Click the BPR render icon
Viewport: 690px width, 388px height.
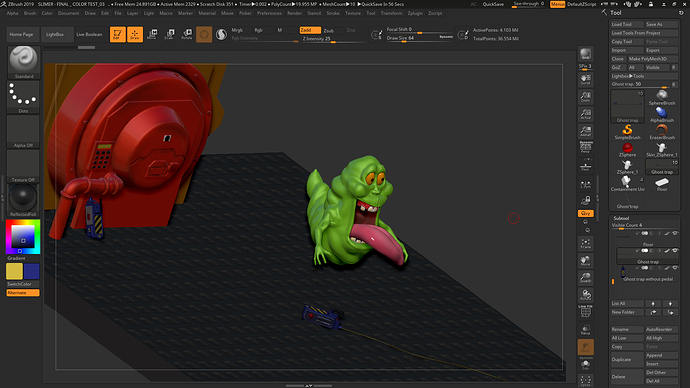pyautogui.click(x=585, y=54)
